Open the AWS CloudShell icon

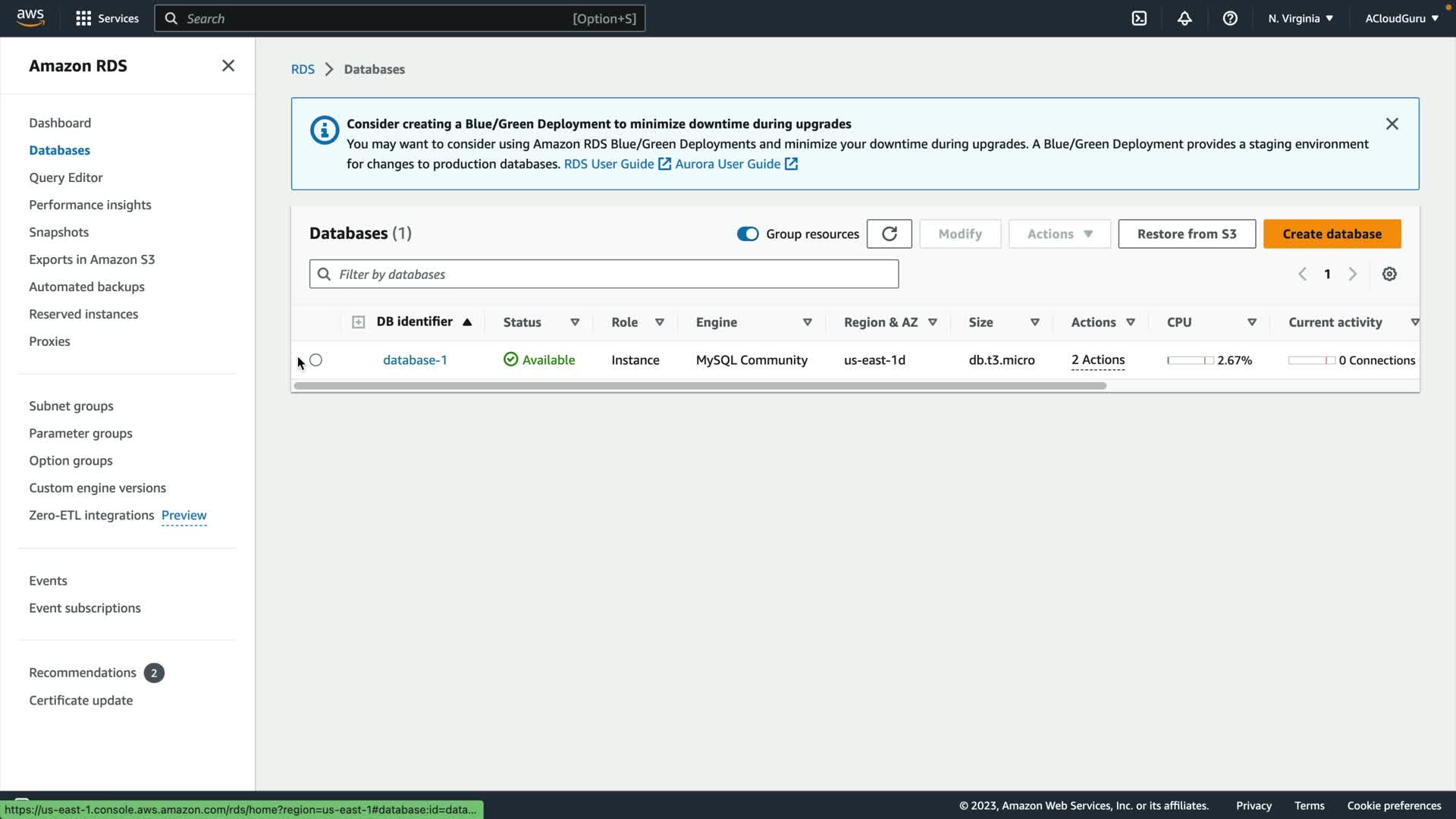click(1139, 18)
